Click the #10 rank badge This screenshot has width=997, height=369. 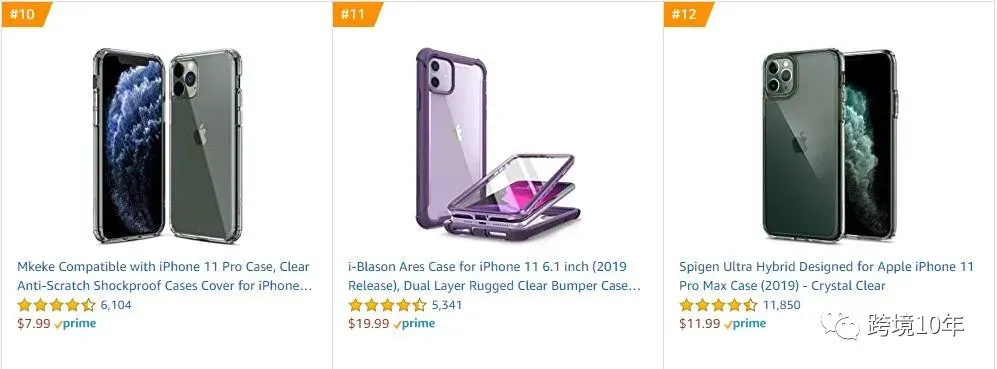click(x=25, y=15)
